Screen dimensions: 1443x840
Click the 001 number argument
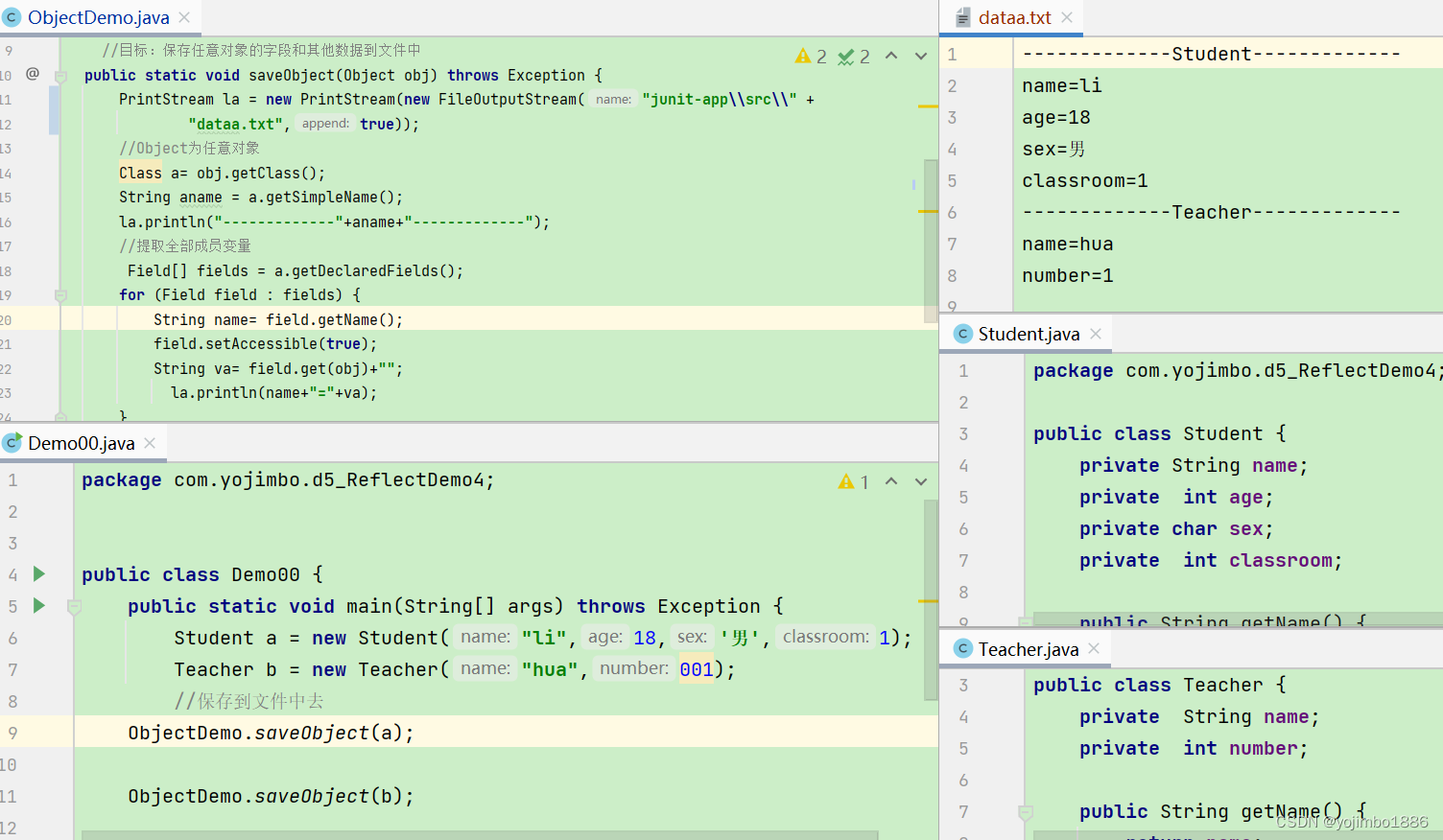click(x=697, y=669)
